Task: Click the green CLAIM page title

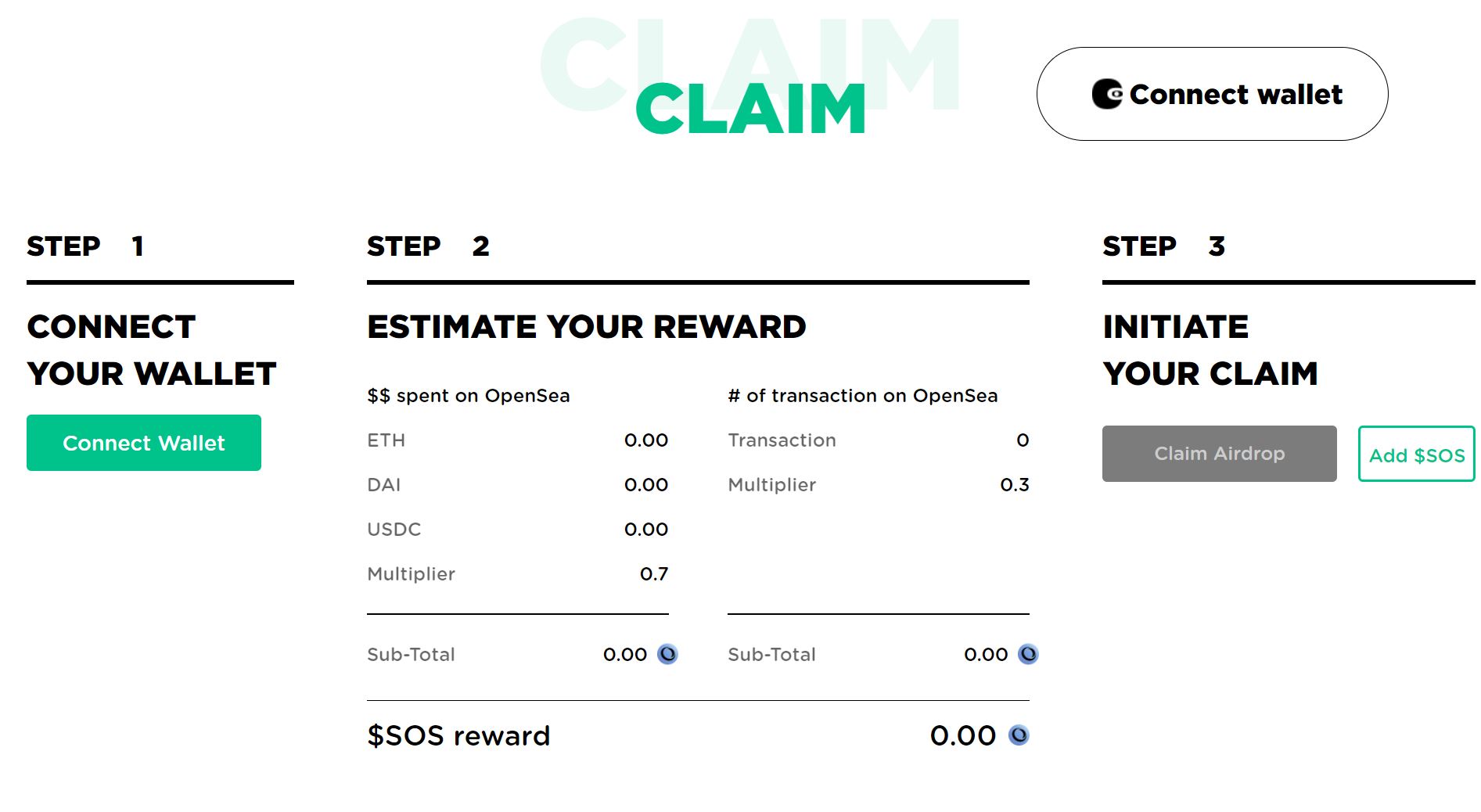Action: pos(750,110)
